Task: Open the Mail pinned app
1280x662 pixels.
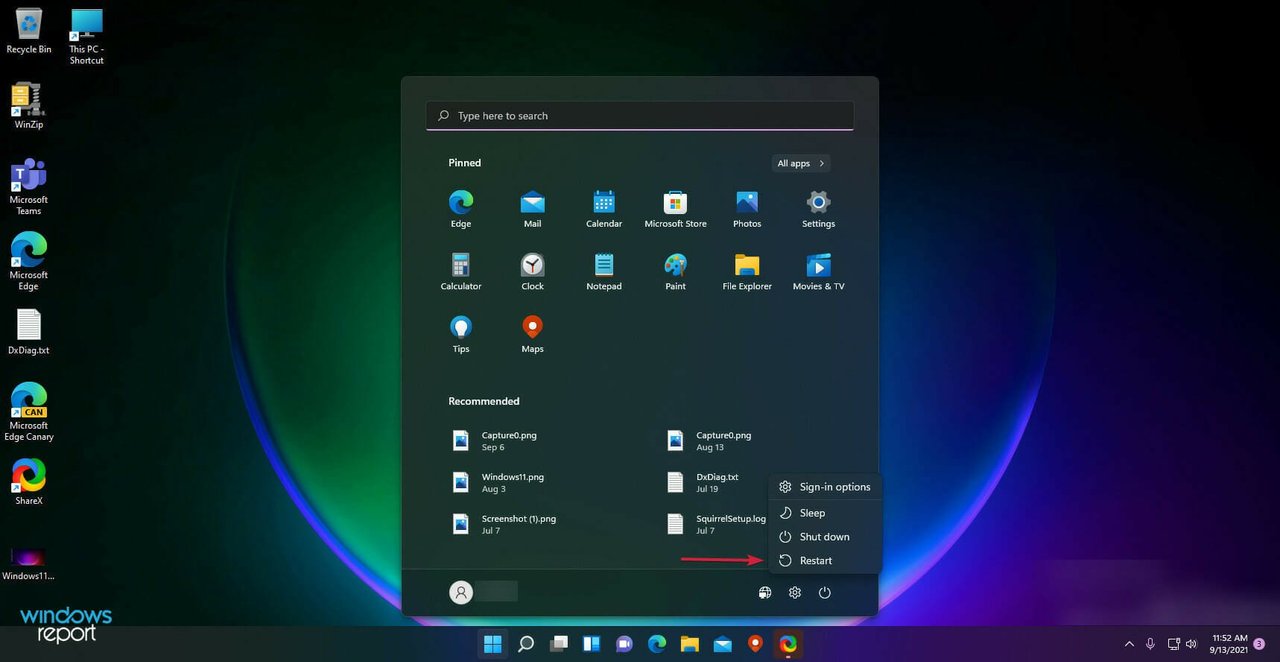Action: [x=532, y=209]
